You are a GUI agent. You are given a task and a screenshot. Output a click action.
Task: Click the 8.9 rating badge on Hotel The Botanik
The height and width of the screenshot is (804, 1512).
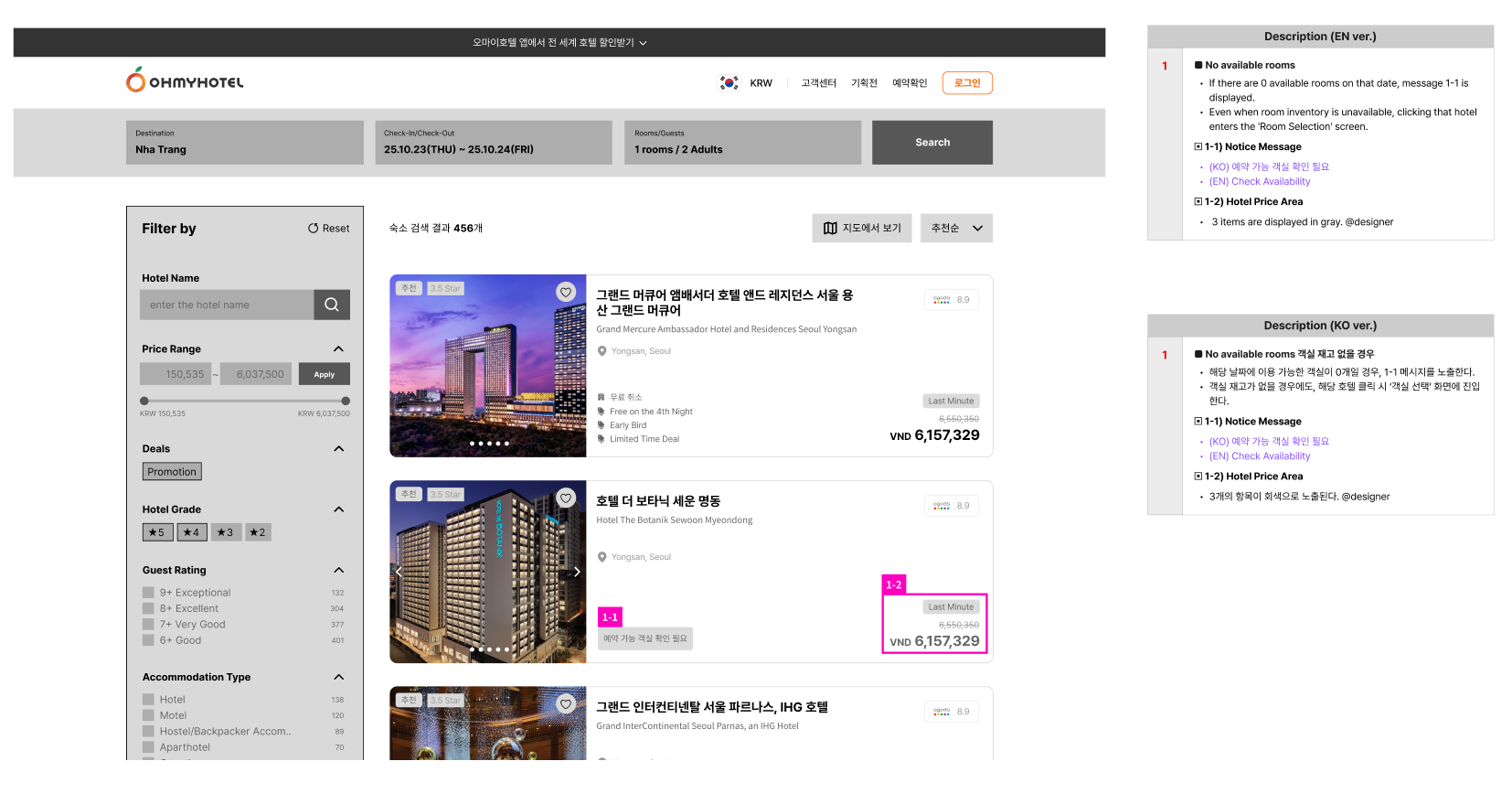pyautogui.click(x=952, y=506)
